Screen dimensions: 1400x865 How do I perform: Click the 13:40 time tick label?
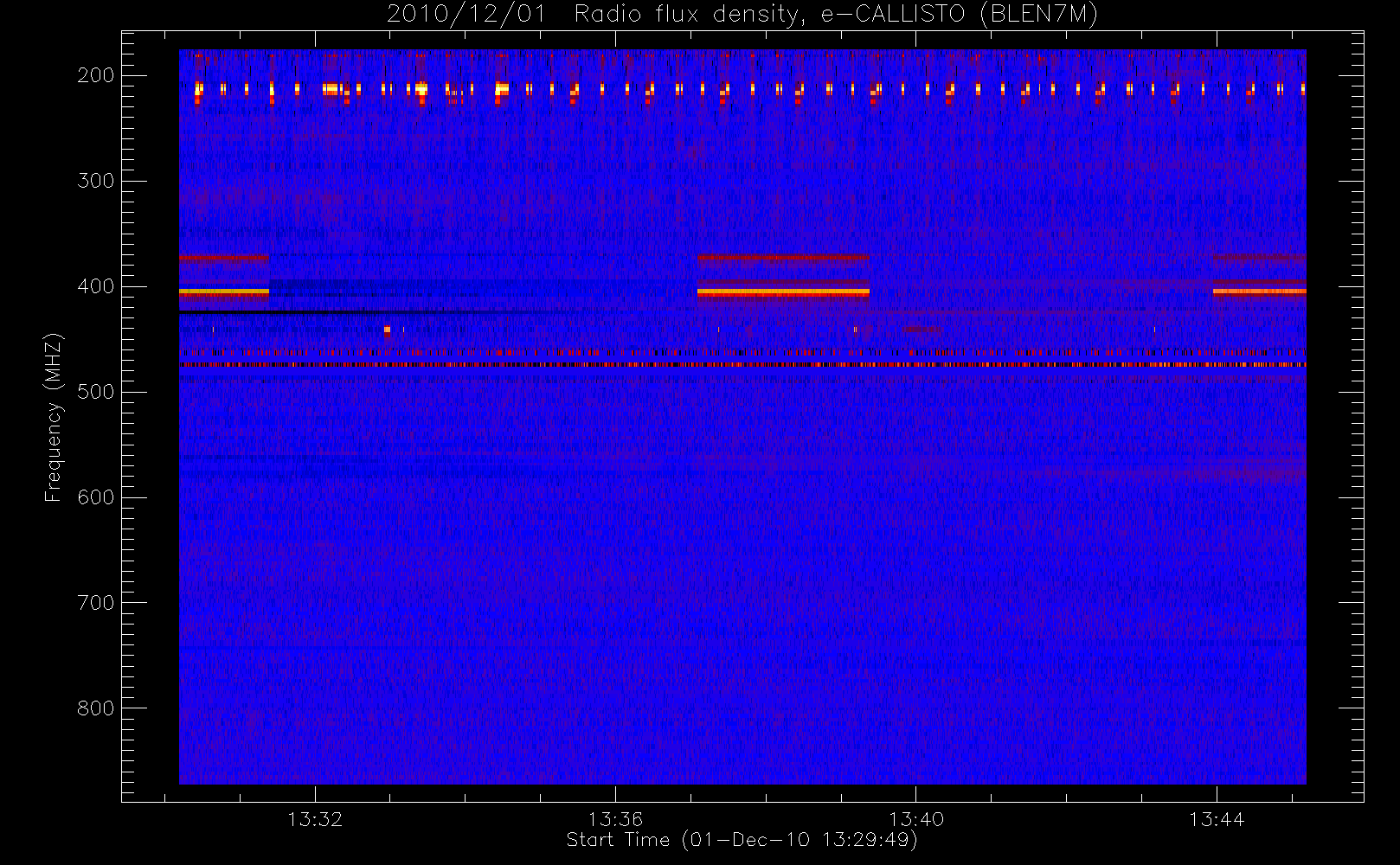(916, 819)
